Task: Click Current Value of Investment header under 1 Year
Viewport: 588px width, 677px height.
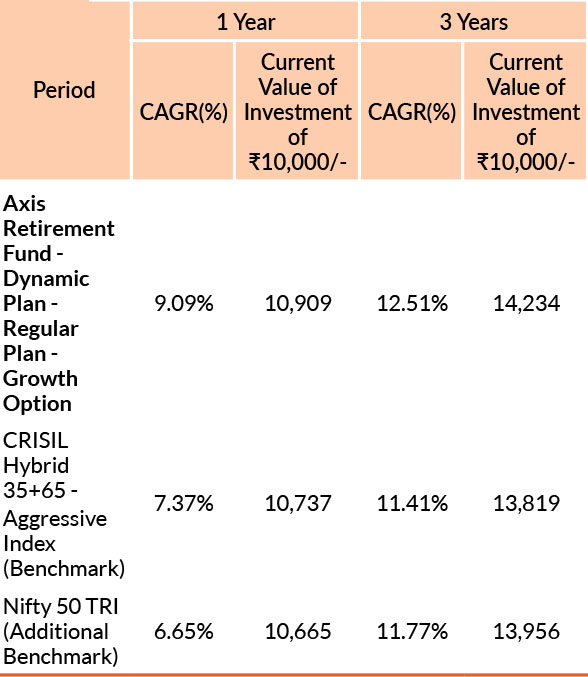Action: [x=297, y=112]
